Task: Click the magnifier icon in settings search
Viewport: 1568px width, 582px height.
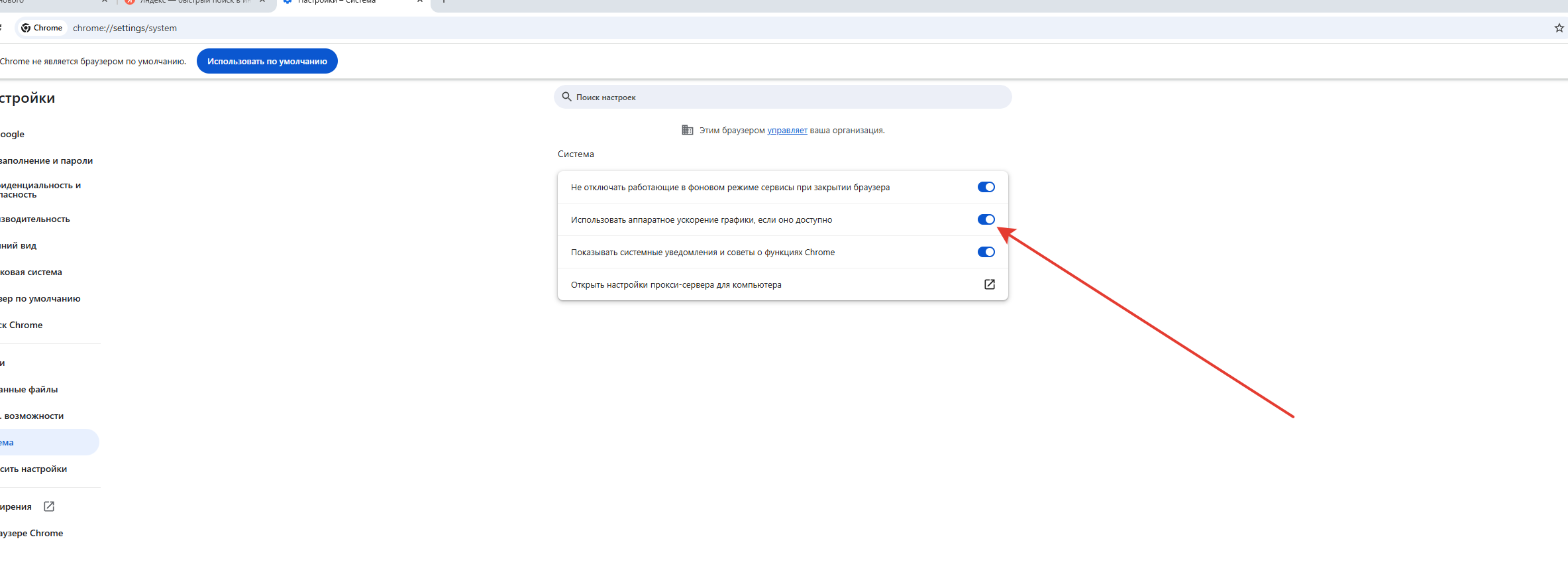Action: (566, 97)
